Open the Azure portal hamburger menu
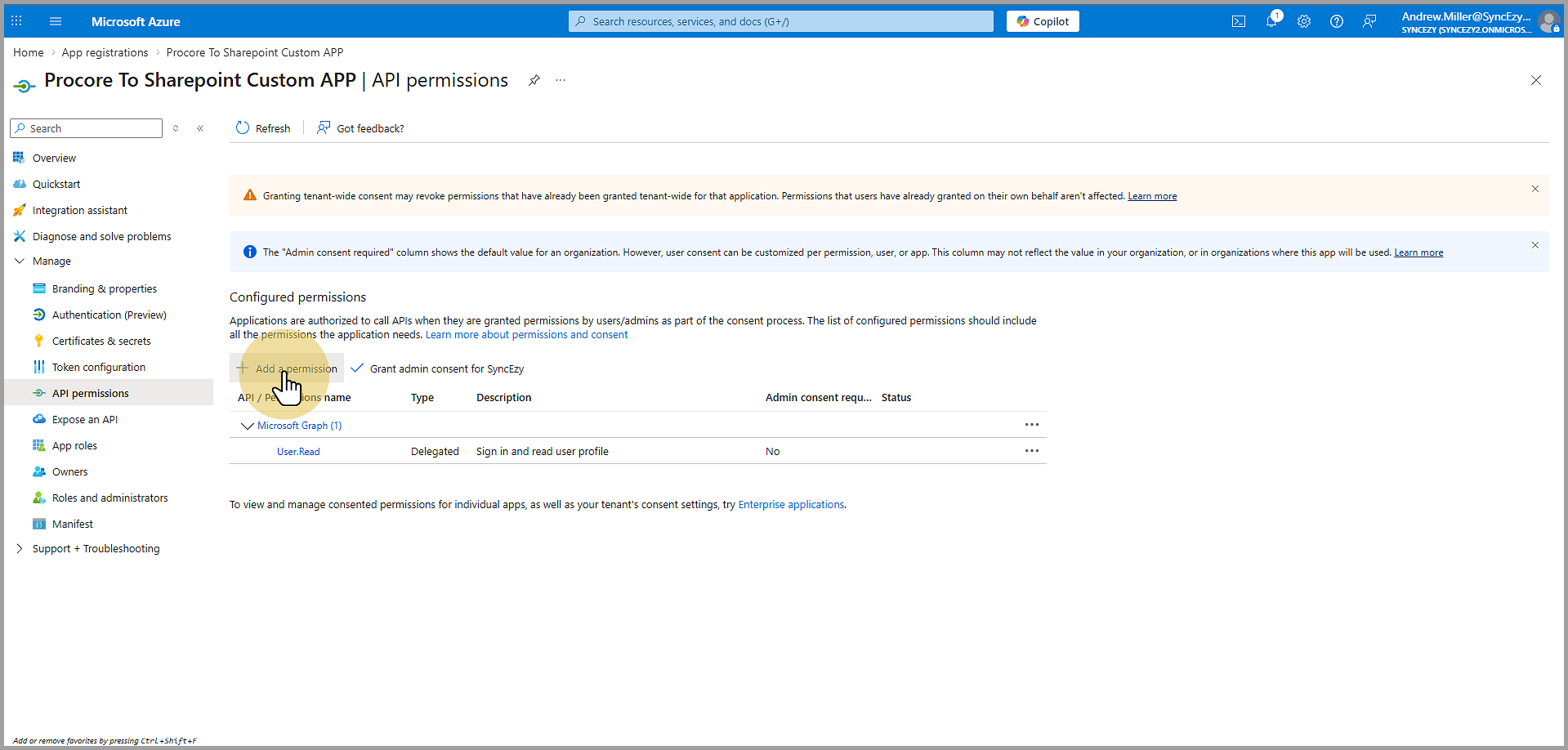 point(56,21)
